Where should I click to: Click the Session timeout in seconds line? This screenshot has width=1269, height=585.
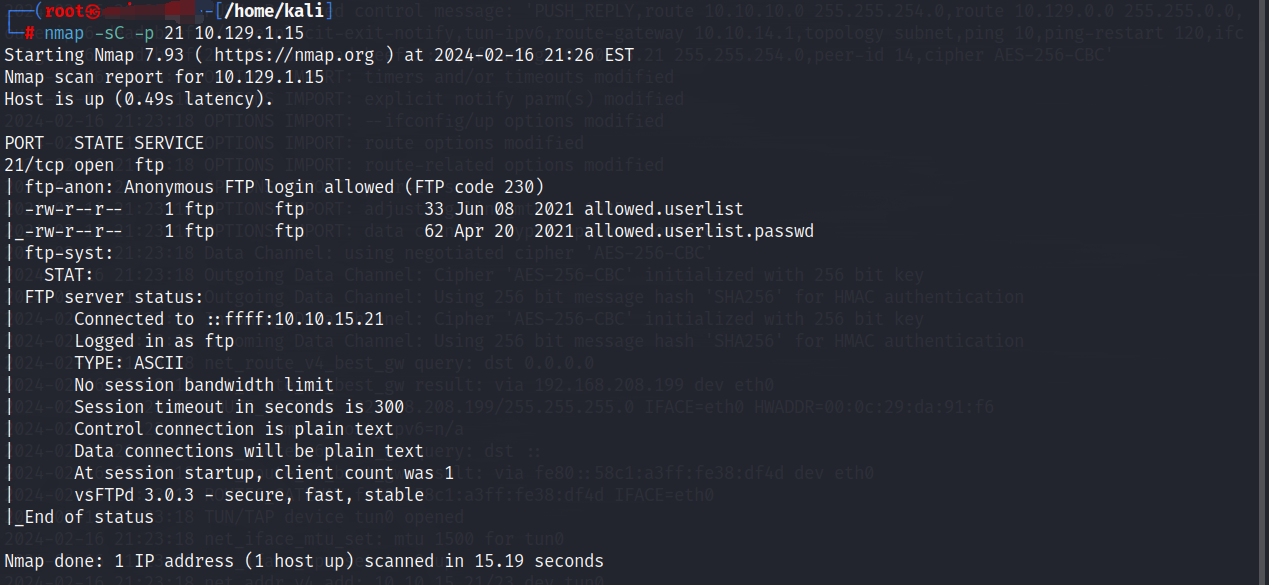[x=239, y=407]
